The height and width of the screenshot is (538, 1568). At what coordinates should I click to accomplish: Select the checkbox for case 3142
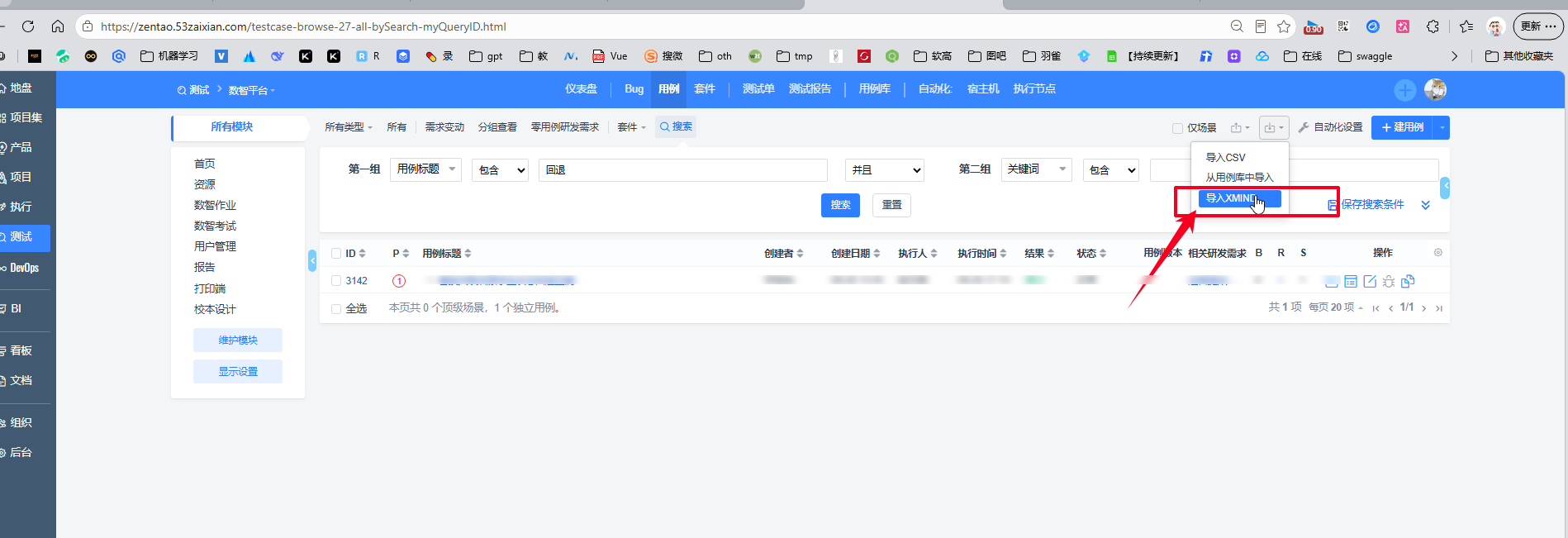coord(336,281)
